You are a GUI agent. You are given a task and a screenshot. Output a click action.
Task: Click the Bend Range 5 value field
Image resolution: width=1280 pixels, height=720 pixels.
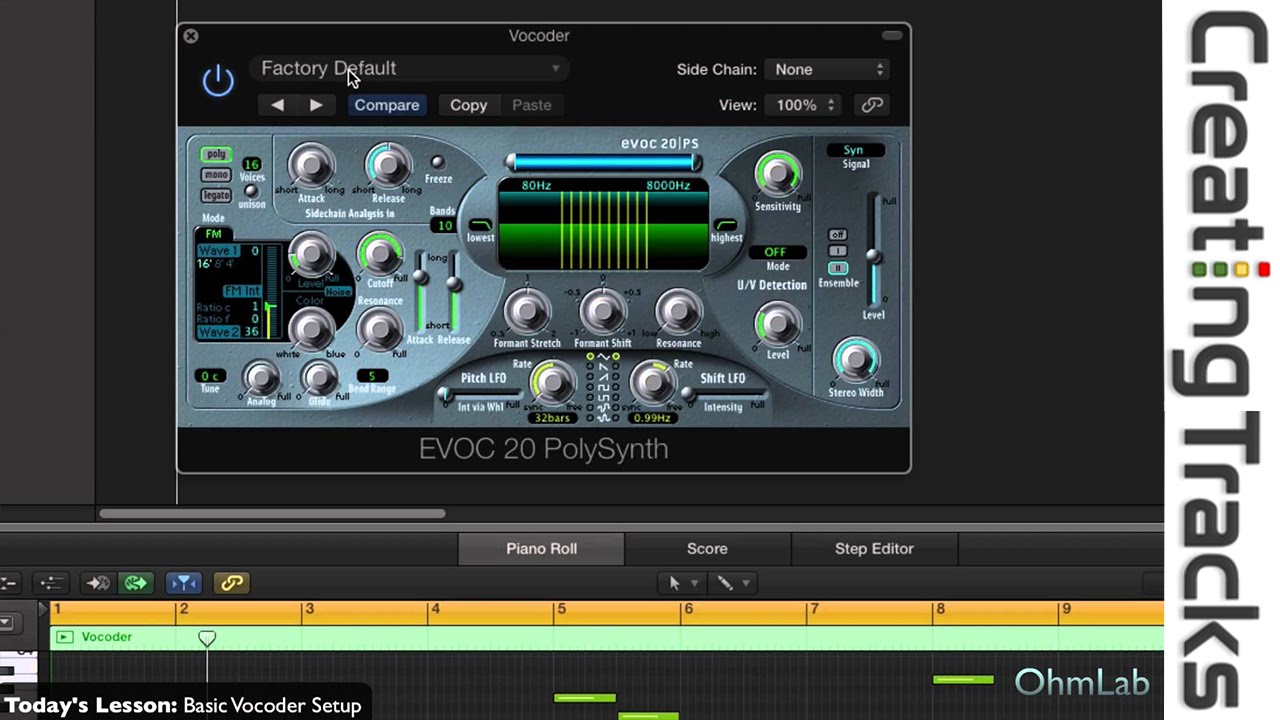click(372, 376)
